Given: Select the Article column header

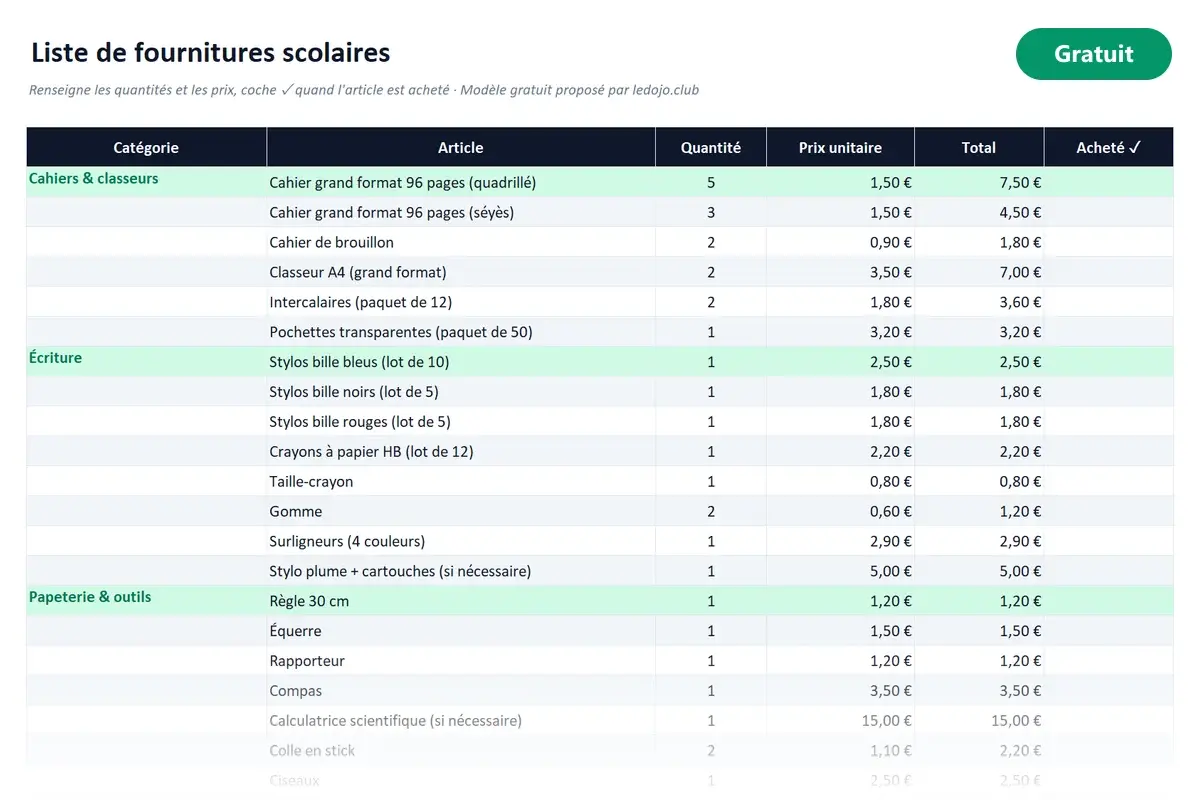Looking at the screenshot, I should pos(461,147).
